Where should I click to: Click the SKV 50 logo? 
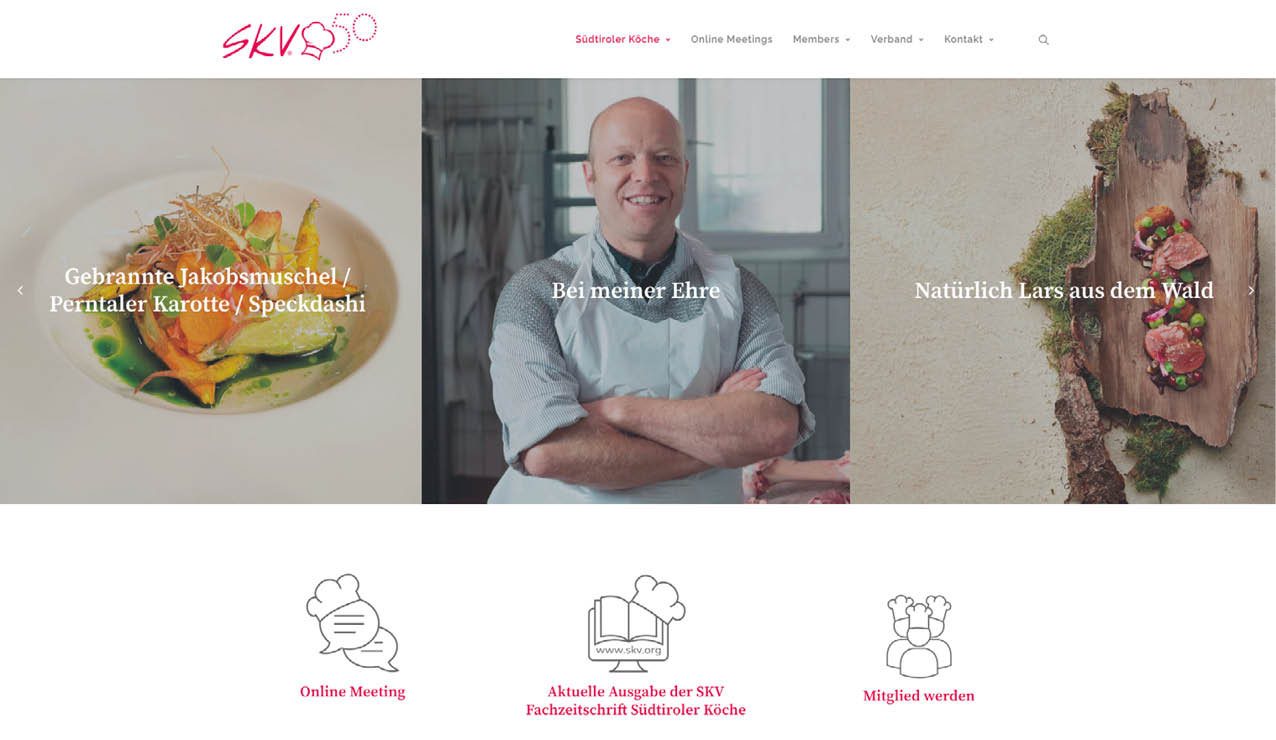coord(299,37)
